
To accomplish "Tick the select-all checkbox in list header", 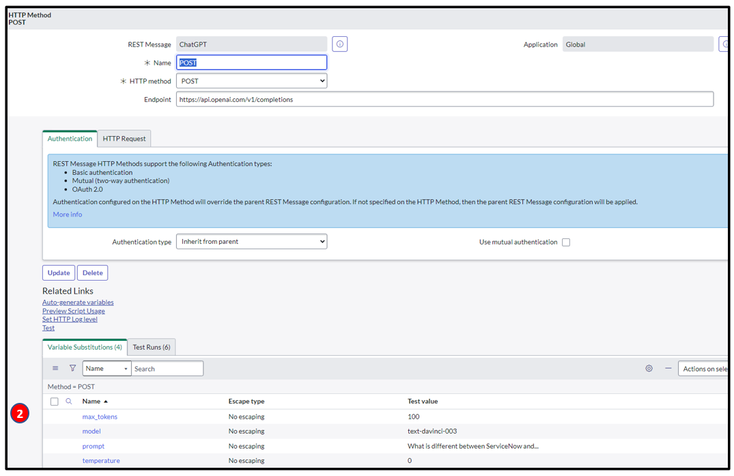I will [x=54, y=402].
